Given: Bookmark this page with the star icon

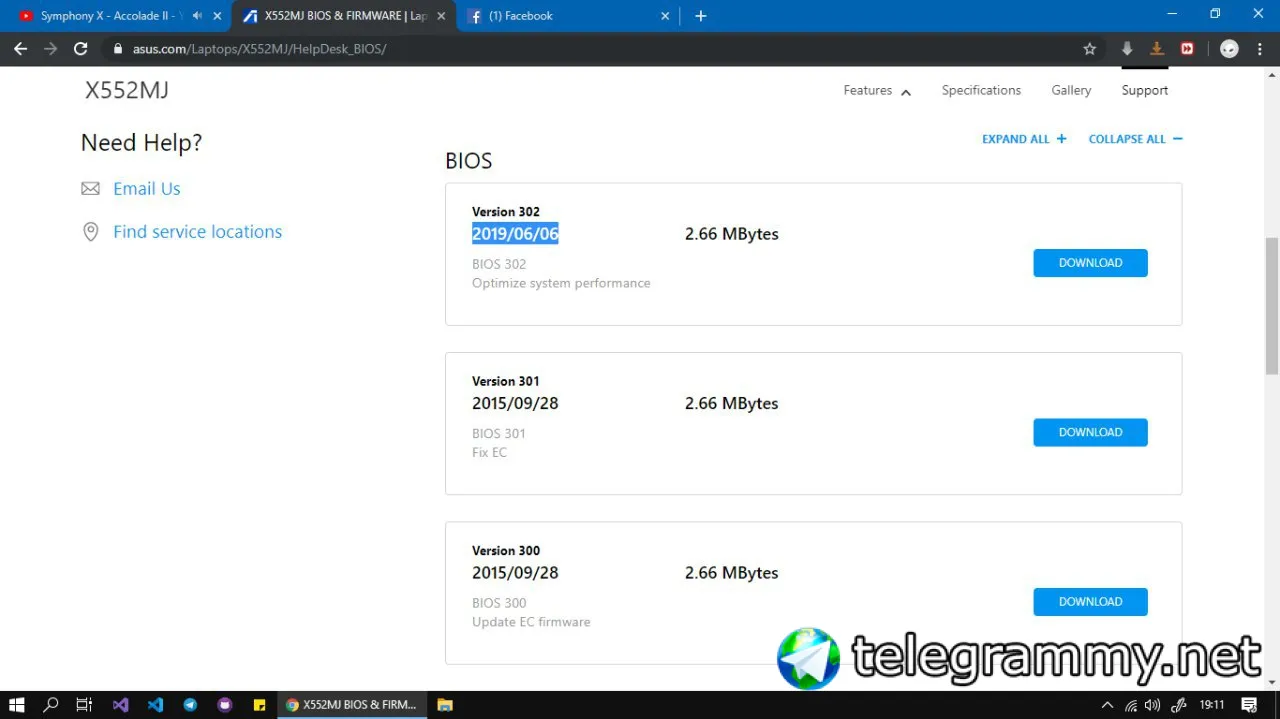Looking at the screenshot, I should click(1090, 49).
